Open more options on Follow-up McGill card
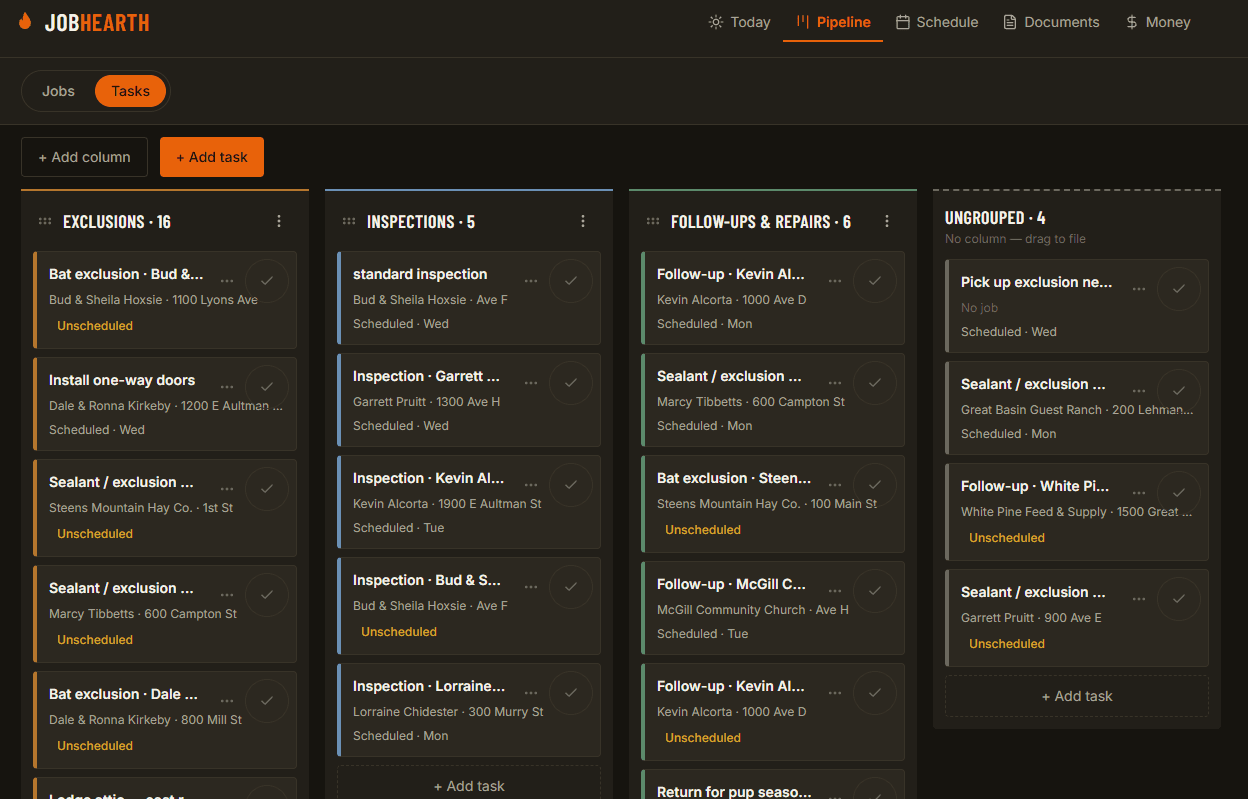This screenshot has height=799, width=1248. pos(836,591)
